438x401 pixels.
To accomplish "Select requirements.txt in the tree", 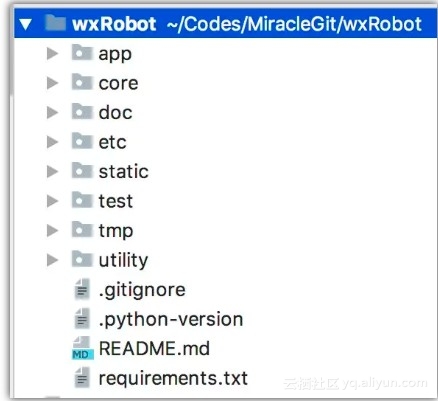I will [173, 378].
